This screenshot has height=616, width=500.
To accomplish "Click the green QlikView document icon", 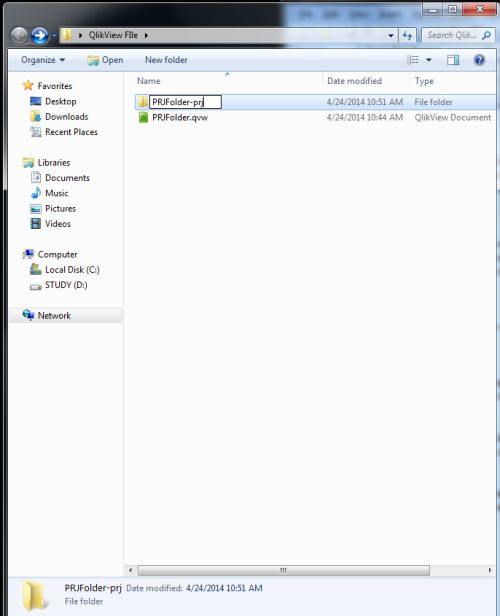I will [143, 117].
